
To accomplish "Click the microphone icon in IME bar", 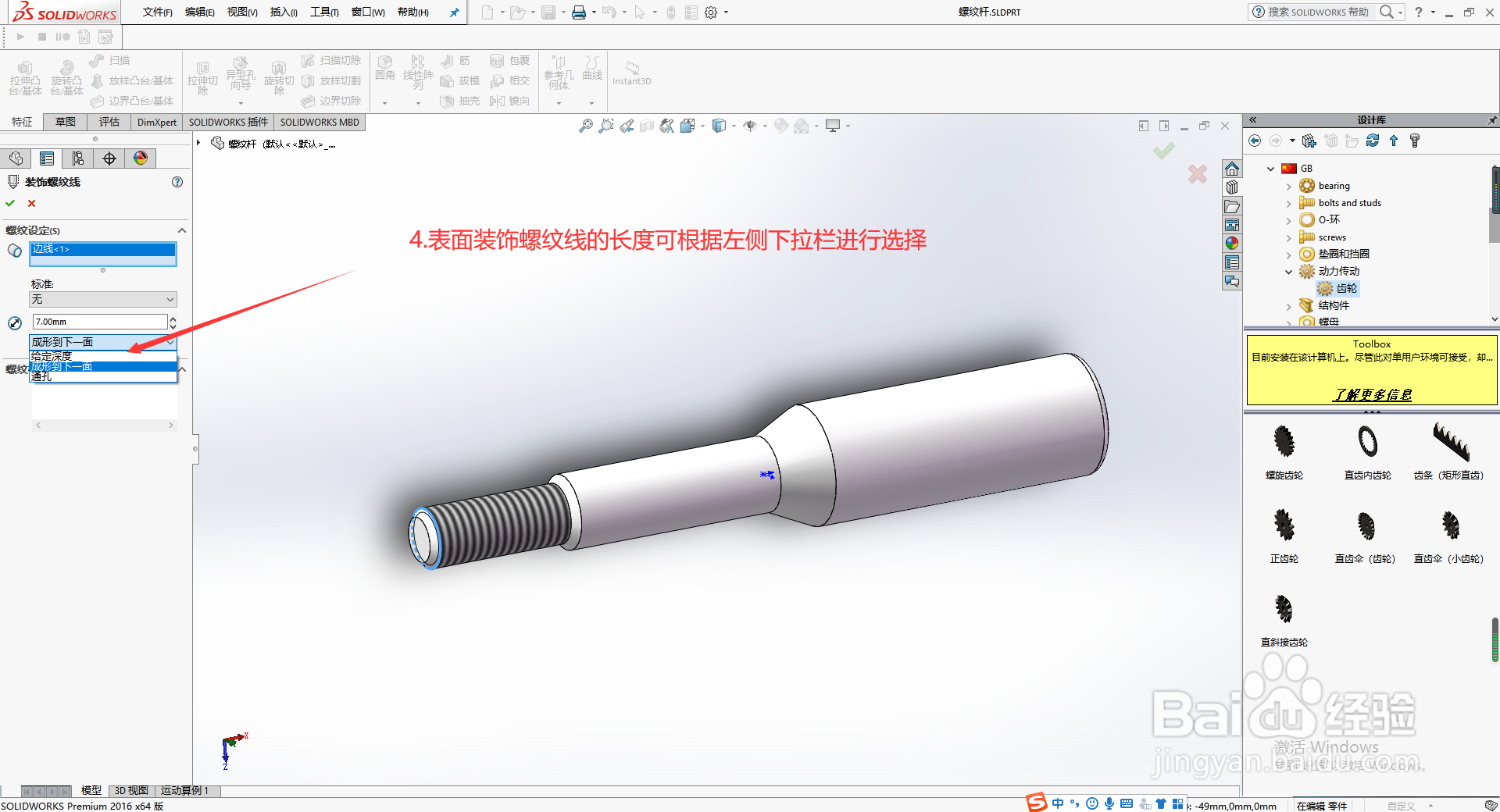I will click(1109, 803).
